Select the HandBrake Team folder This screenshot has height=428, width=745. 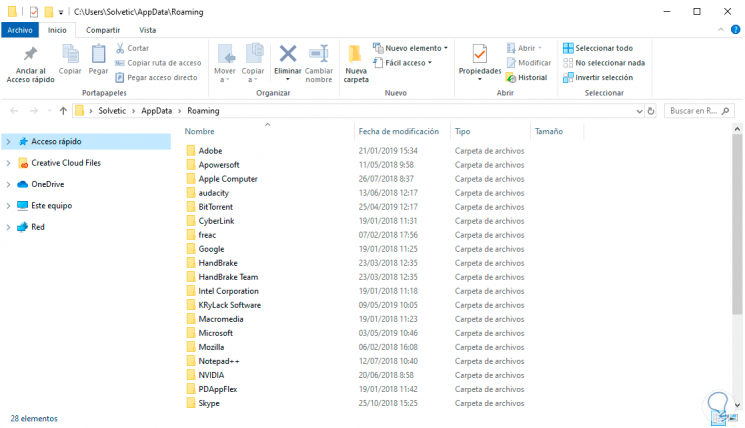tap(228, 277)
